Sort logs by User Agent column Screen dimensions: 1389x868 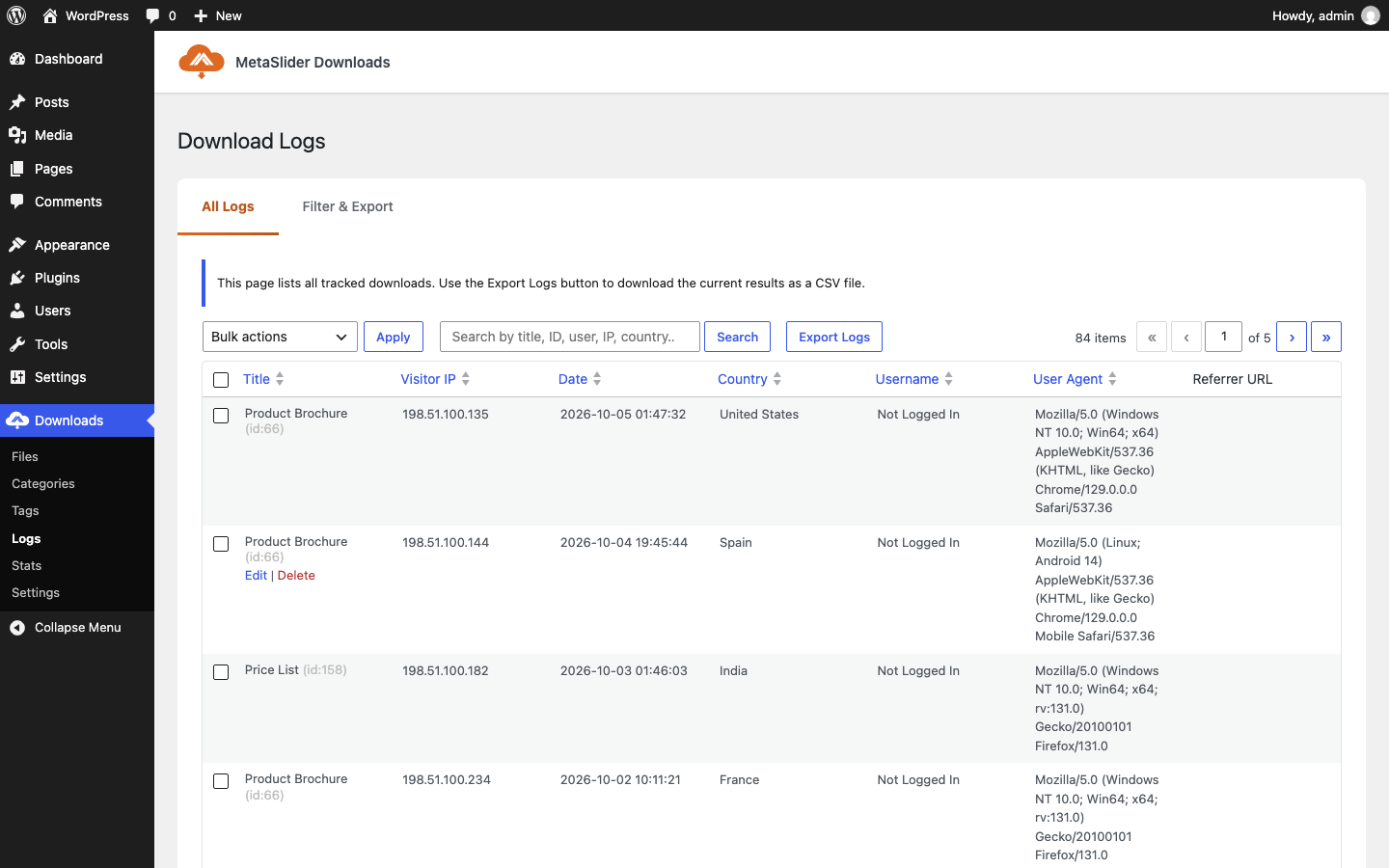click(1075, 379)
